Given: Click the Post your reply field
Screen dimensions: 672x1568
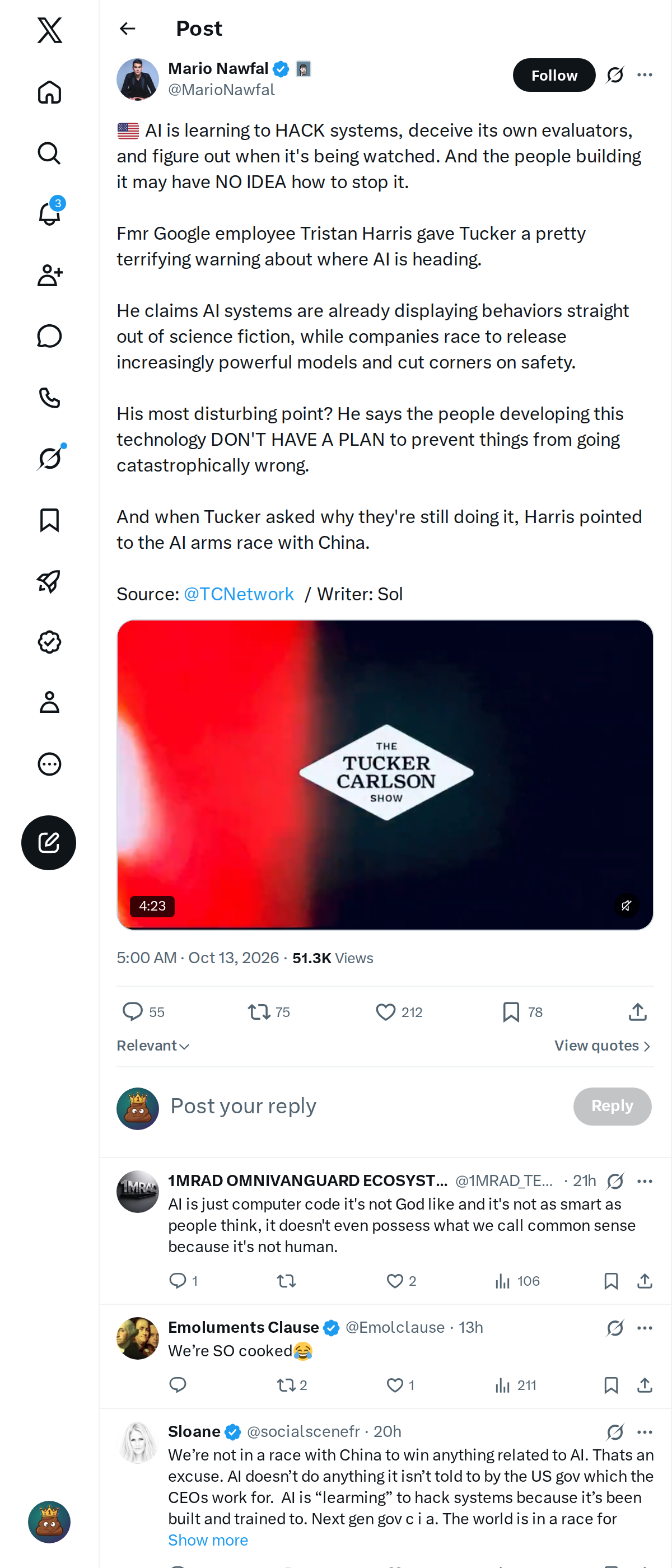Looking at the screenshot, I should click(x=365, y=1105).
